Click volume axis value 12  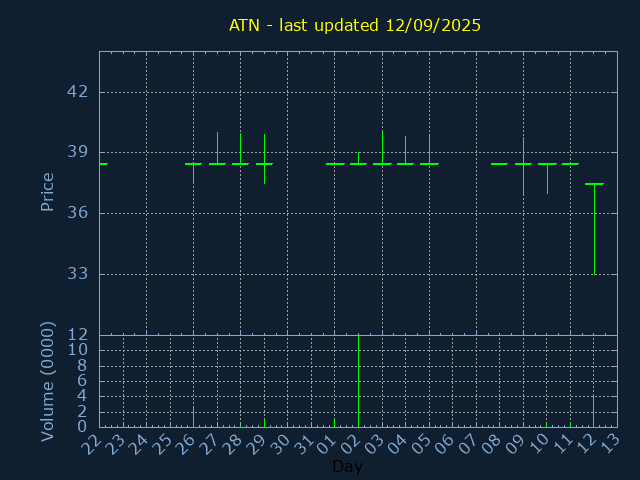(78, 335)
